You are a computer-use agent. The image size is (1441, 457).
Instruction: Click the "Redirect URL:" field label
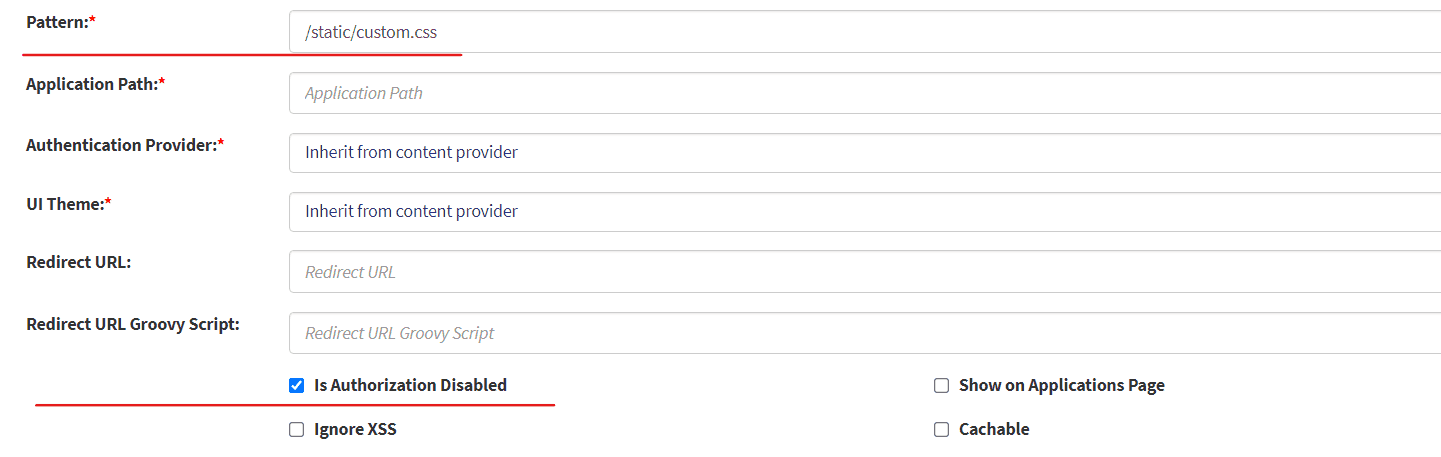click(79, 262)
